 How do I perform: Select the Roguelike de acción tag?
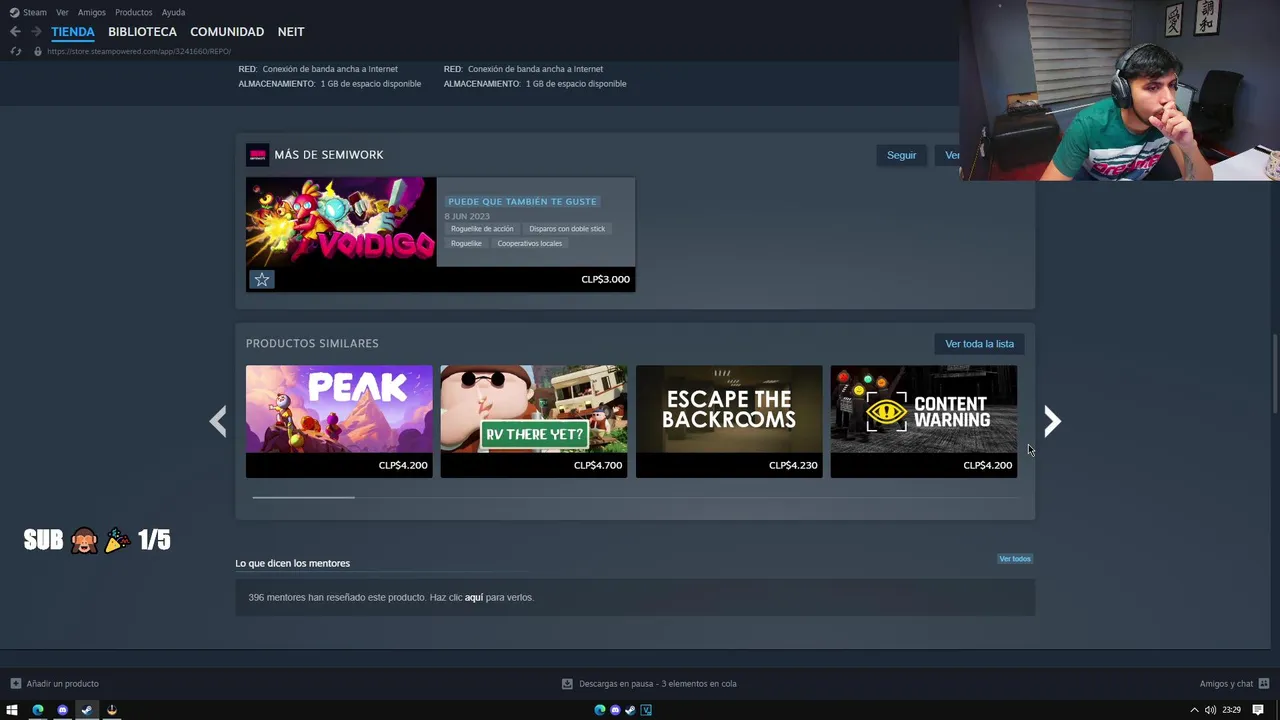[x=482, y=229]
